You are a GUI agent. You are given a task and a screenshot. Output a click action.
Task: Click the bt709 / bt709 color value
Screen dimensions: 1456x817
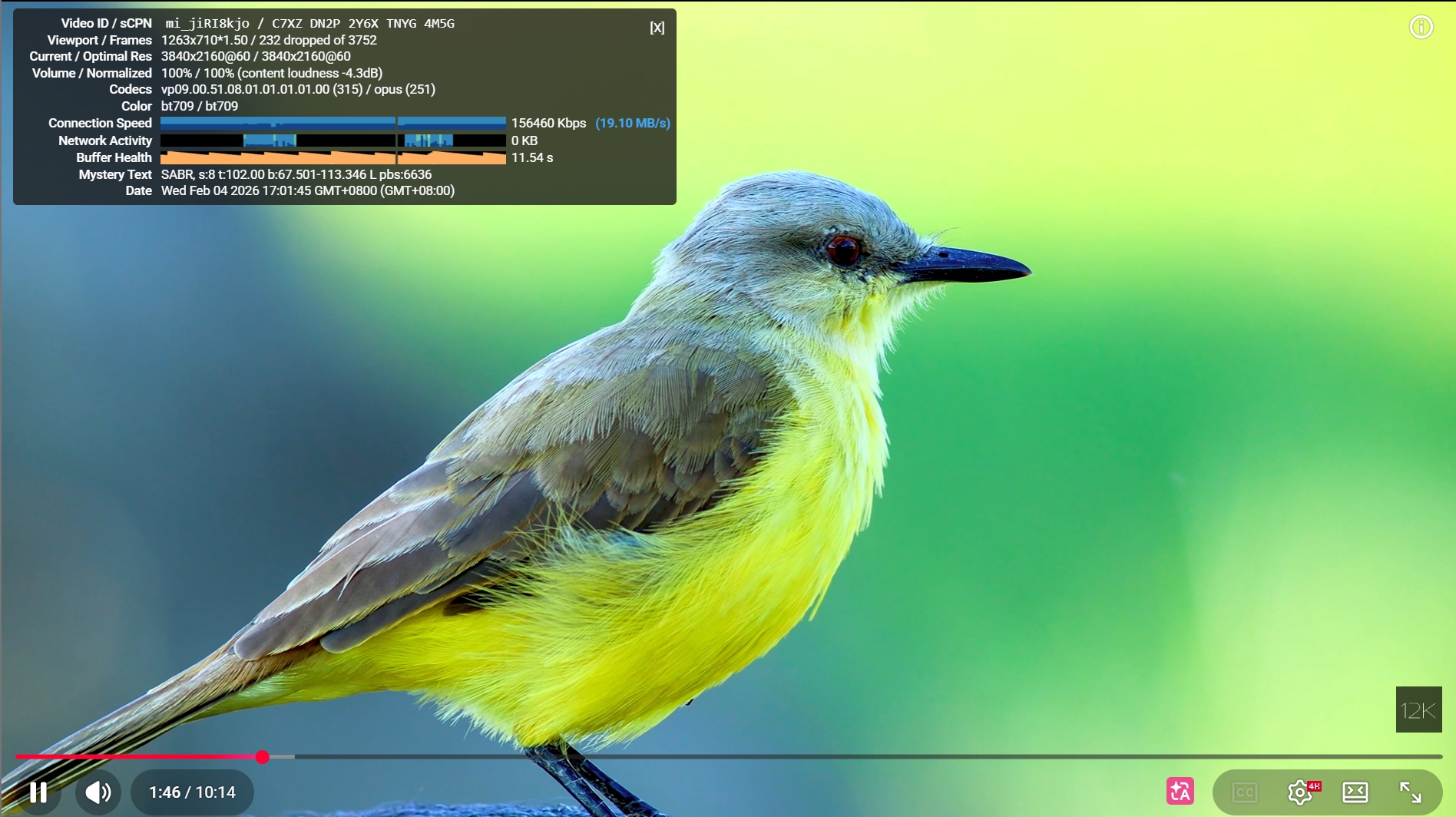point(200,107)
